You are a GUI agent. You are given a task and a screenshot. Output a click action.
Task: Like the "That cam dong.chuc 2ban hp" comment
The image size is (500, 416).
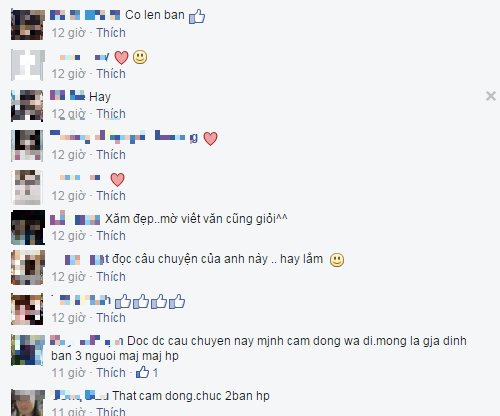(x=111, y=411)
